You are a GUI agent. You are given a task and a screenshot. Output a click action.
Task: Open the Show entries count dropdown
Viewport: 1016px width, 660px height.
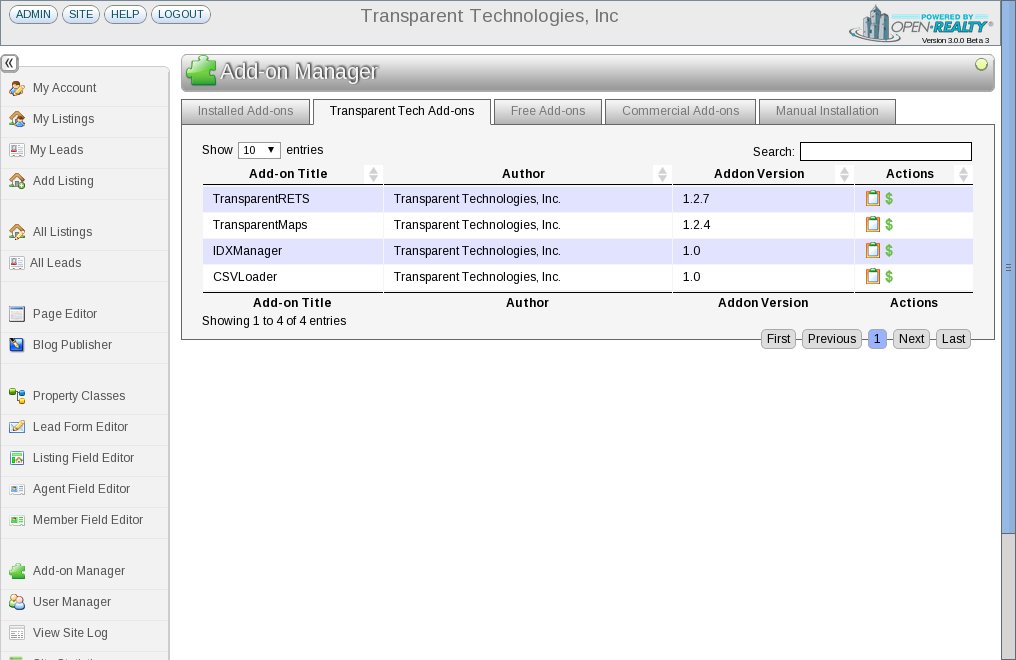pyautogui.click(x=259, y=150)
